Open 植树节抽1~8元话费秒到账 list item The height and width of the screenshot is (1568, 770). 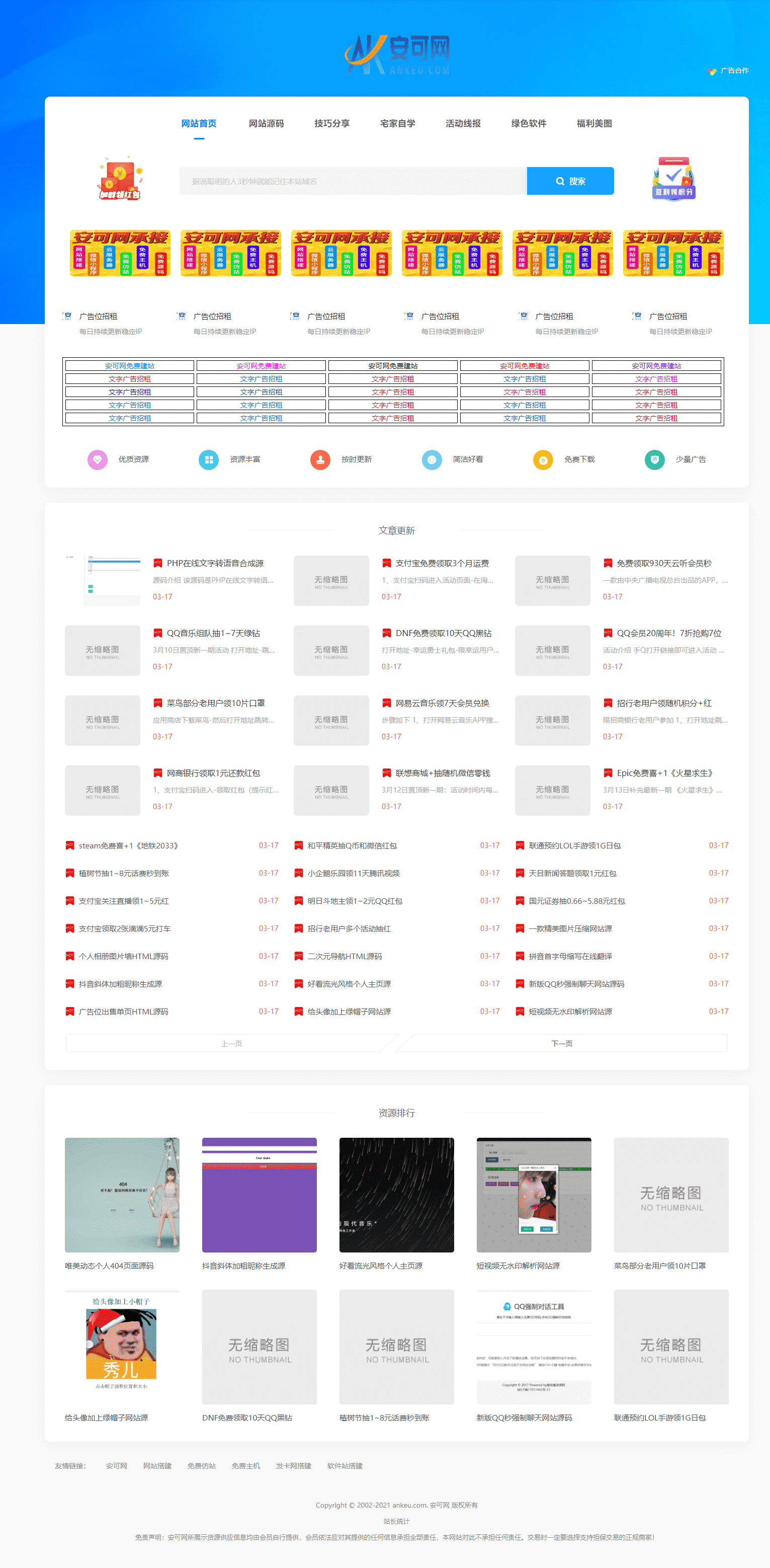pyautogui.click(x=124, y=874)
